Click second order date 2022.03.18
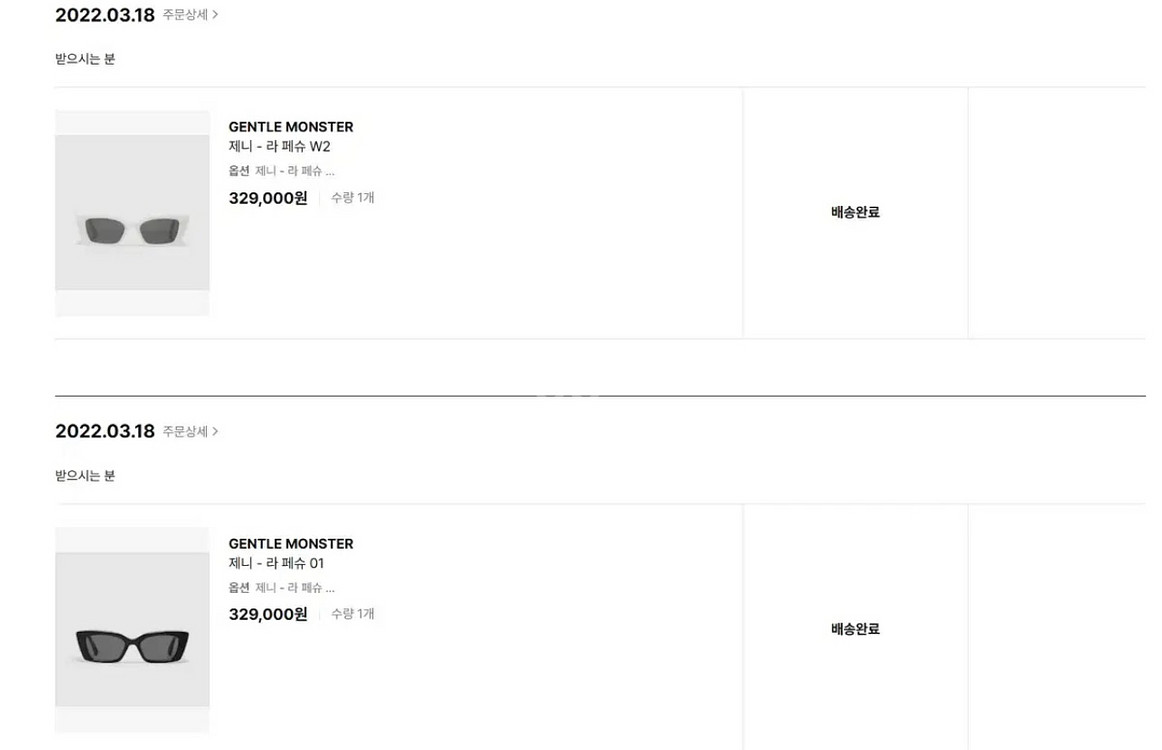The width and height of the screenshot is (1162, 750). [105, 431]
